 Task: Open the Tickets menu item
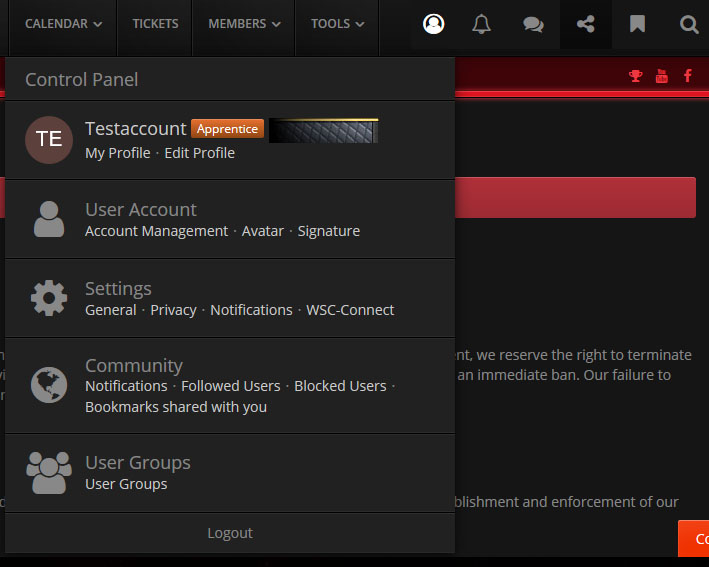click(155, 24)
